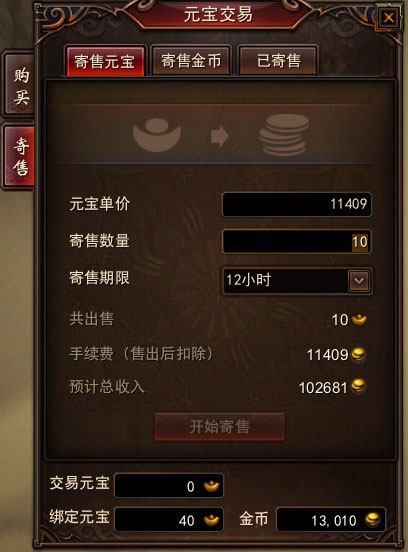Viewport: 408px width, 552px height.
Task: Close the 元宝交易 window
Action: [389, 17]
